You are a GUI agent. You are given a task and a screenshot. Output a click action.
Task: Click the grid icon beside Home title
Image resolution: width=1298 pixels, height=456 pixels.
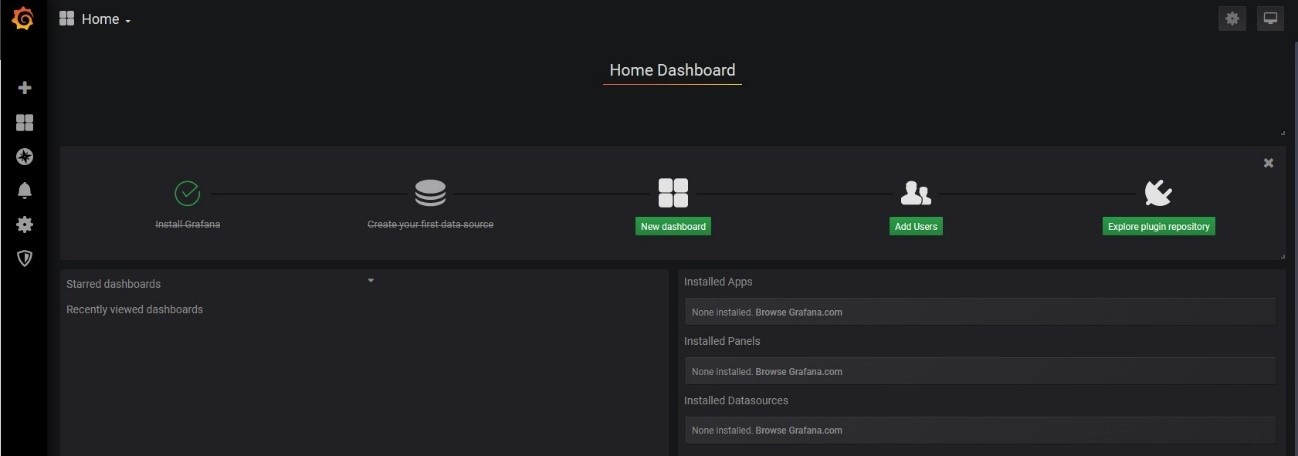(67, 19)
